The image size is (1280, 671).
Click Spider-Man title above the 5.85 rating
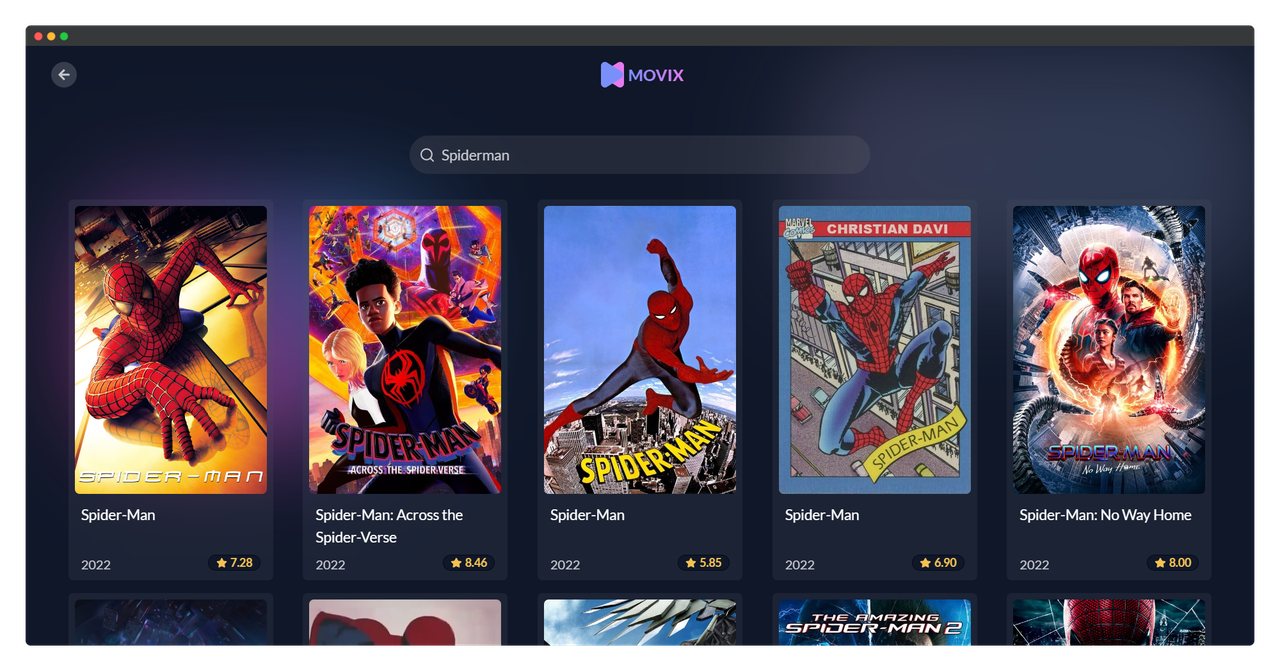[587, 515]
